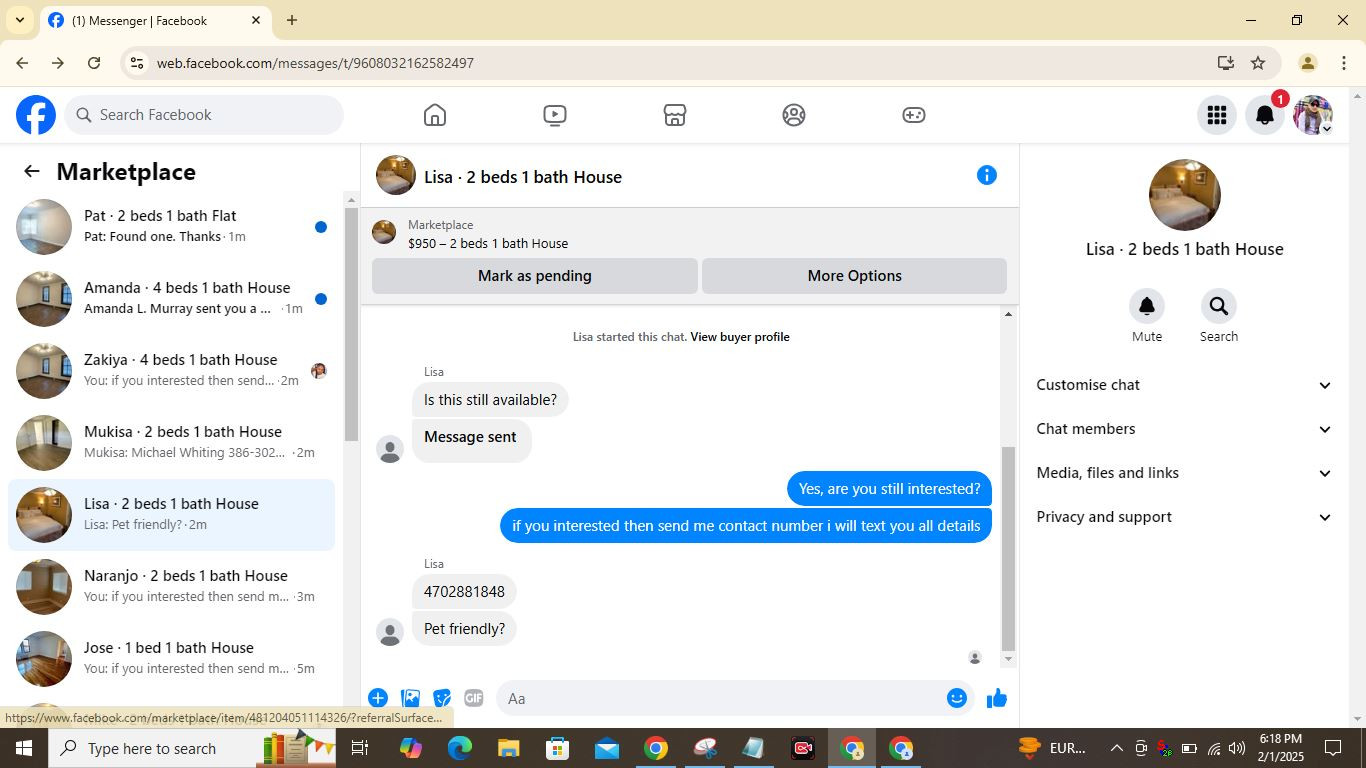1366x768 pixels.
Task: Expand Media, files and links section
Action: [x=1184, y=473]
